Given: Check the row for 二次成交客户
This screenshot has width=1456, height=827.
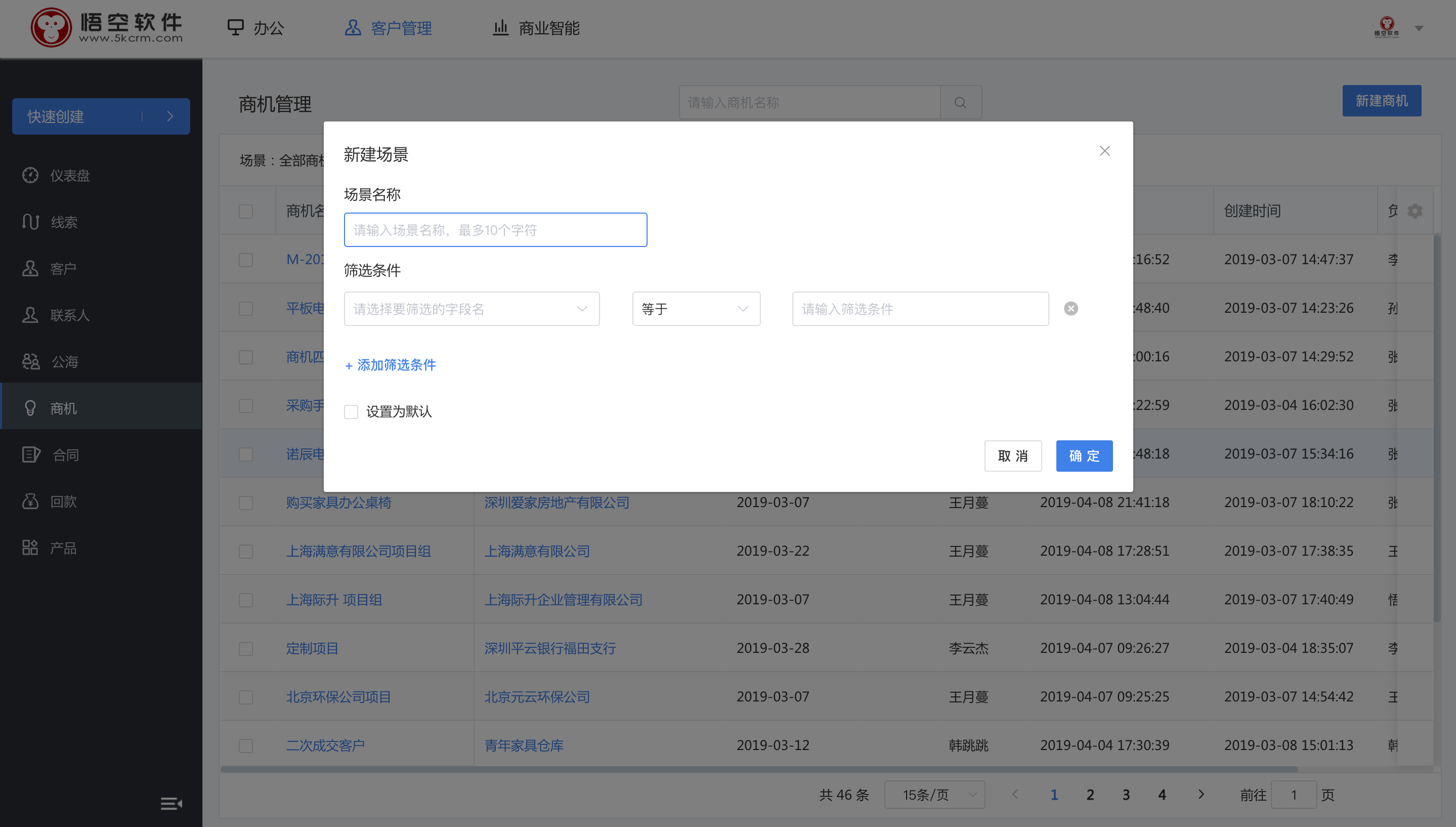Looking at the screenshot, I should tap(246, 746).
